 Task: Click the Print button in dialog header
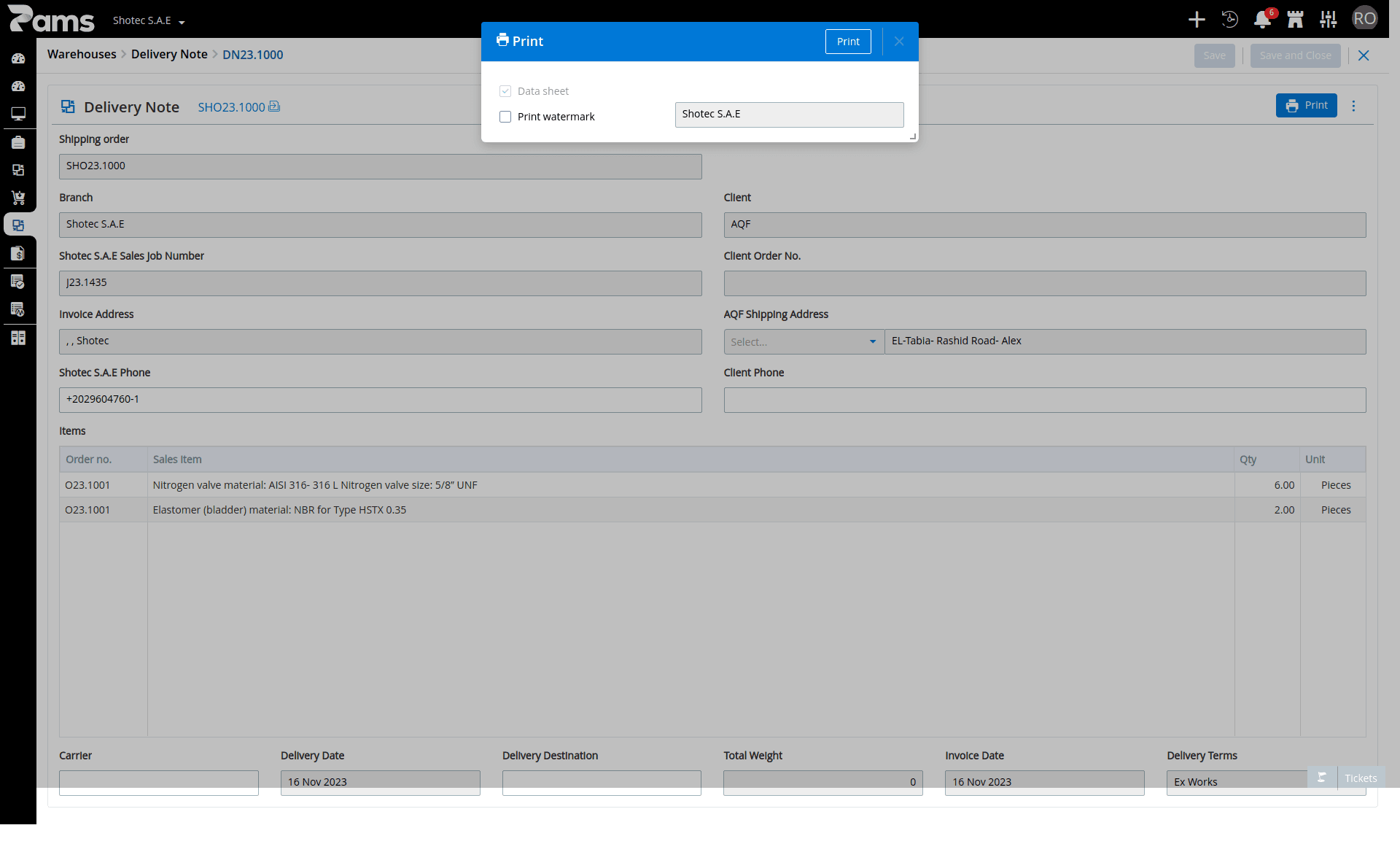point(848,42)
